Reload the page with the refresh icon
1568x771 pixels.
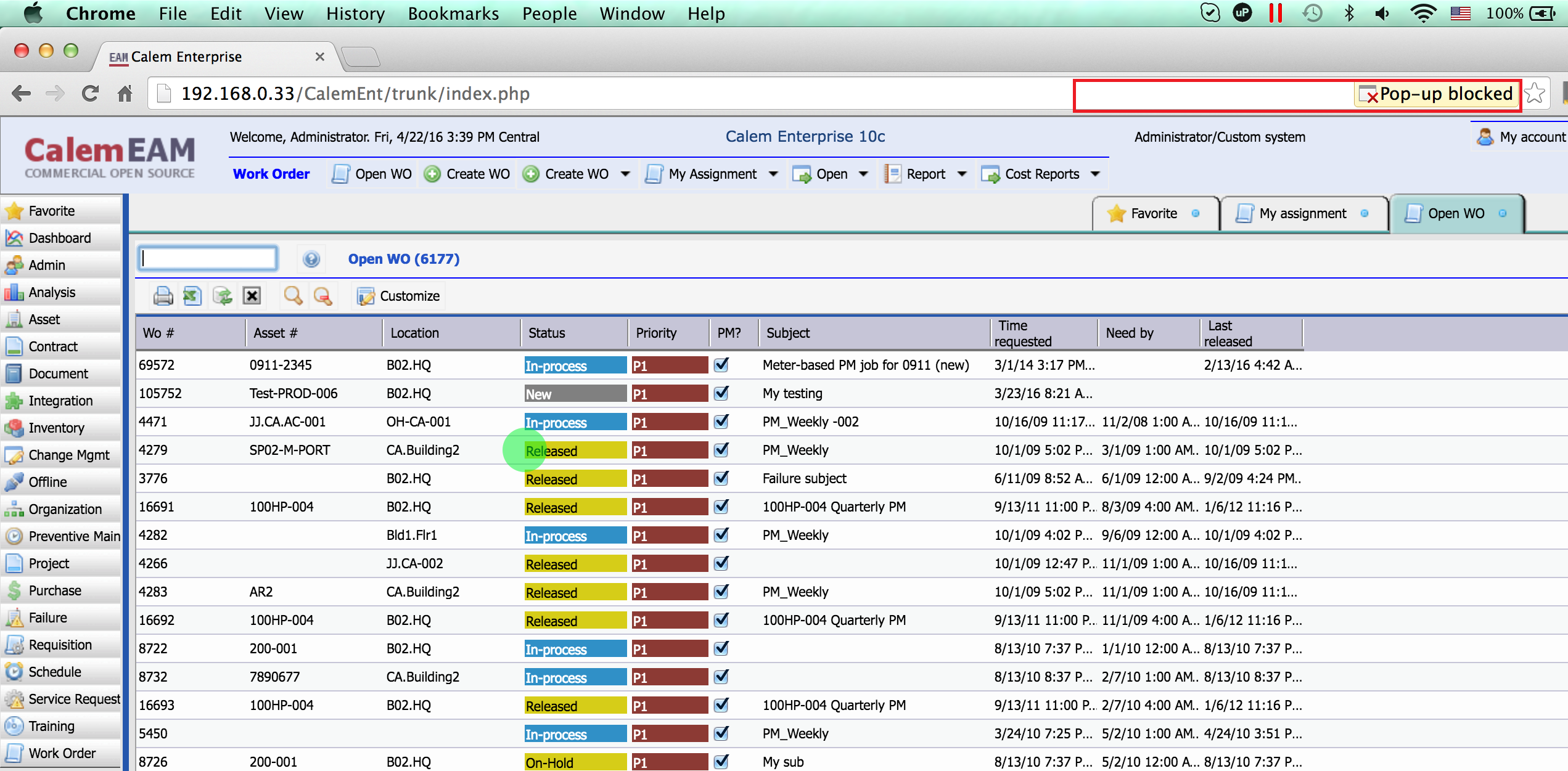tap(91, 94)
